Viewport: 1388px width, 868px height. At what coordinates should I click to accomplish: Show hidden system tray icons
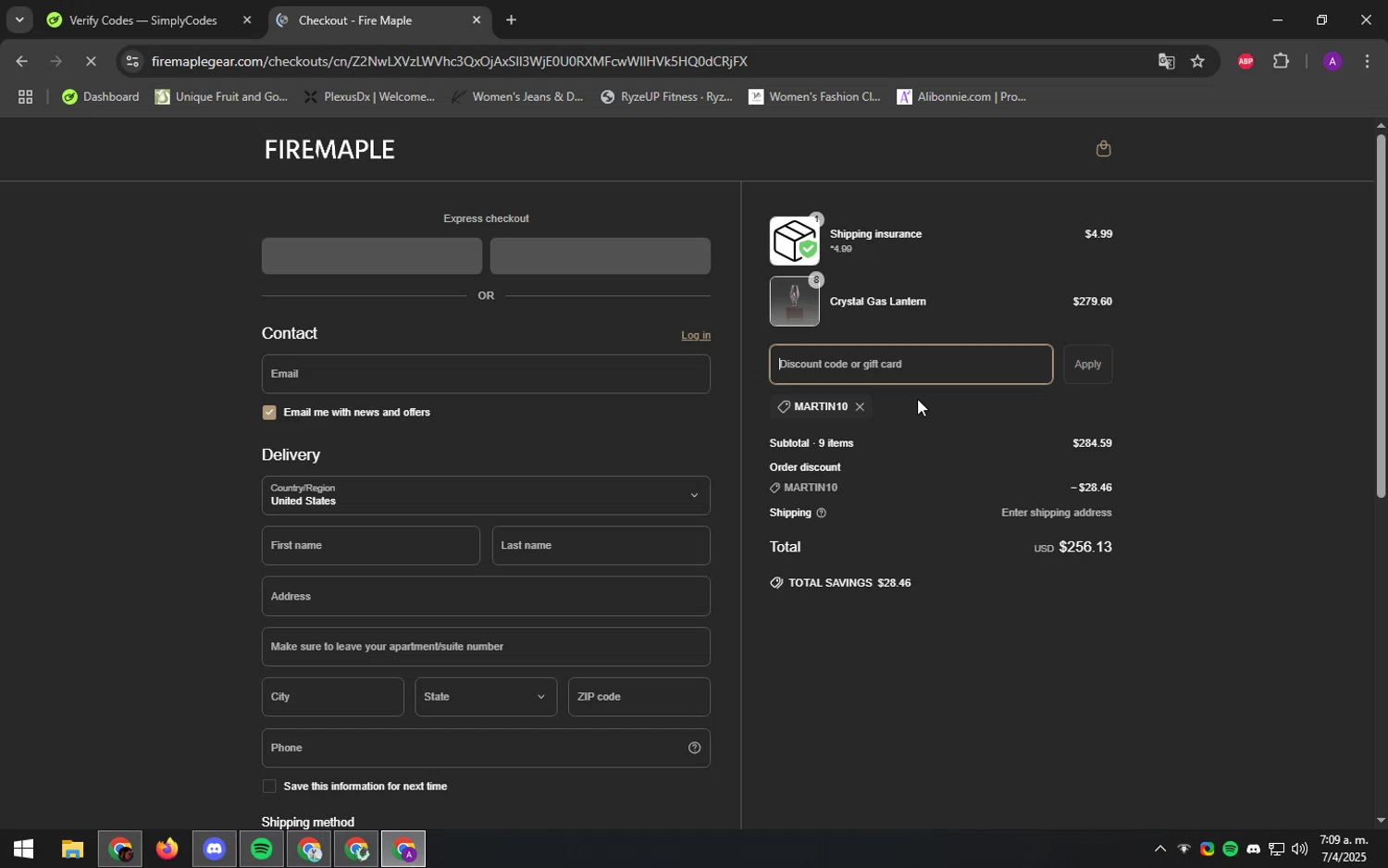pyautogui.click(x=1159, y=849)
